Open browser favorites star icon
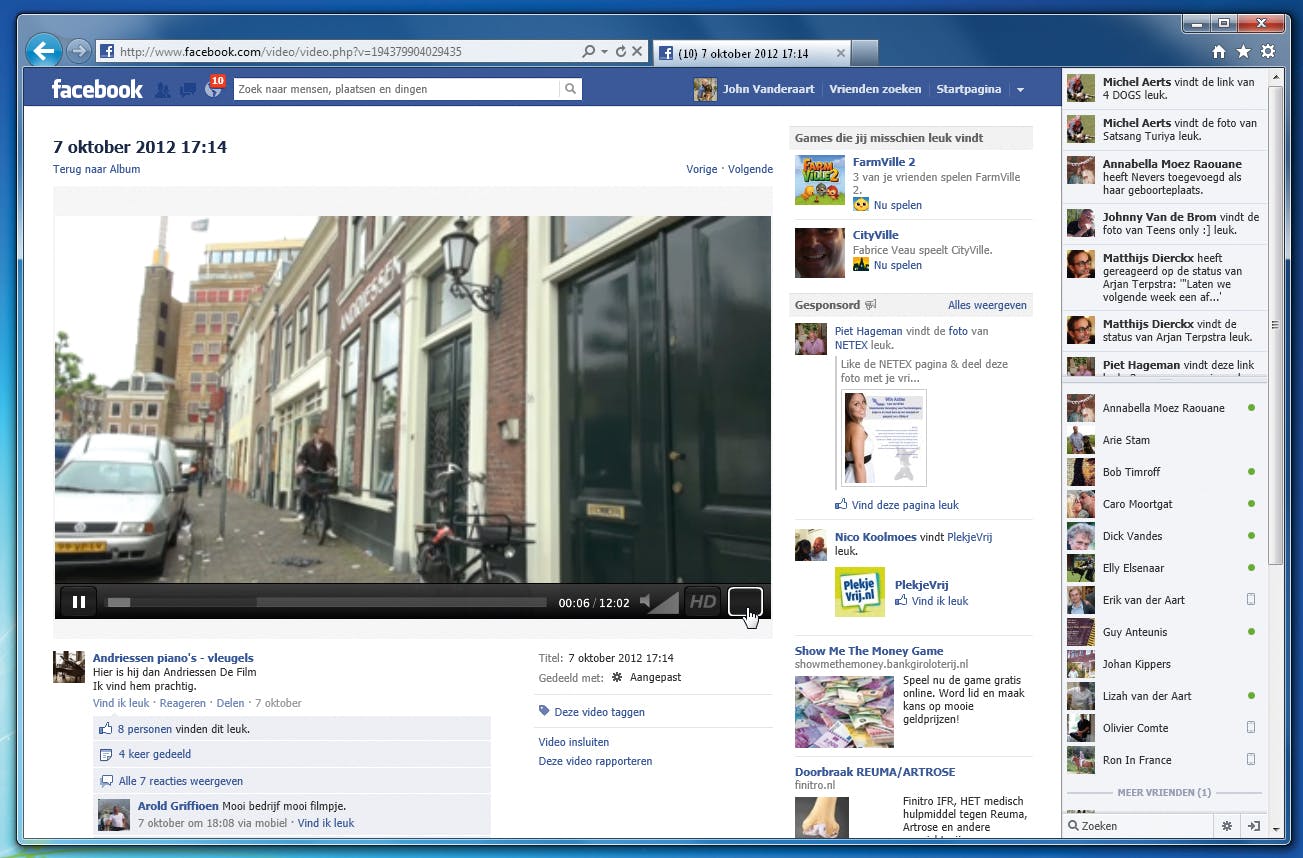The width and height of the screenshot is (1303, 858). [1243, 52]
